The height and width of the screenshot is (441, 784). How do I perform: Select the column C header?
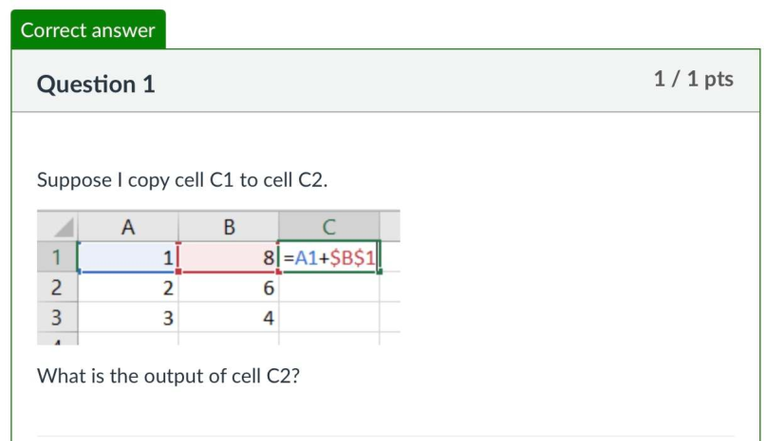point(329,226)
